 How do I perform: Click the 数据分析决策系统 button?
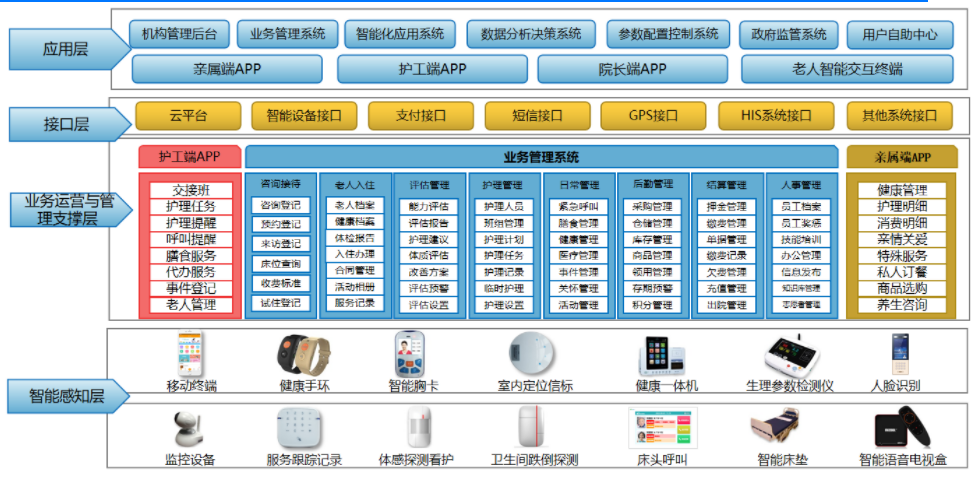click(x=530, y=34)
